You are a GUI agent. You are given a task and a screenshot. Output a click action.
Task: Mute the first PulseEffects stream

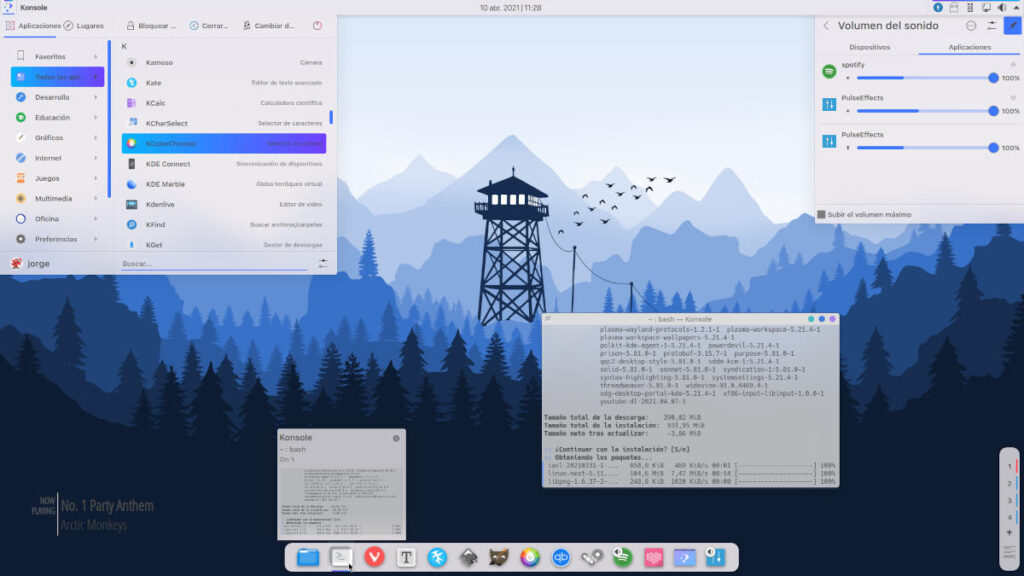pos(848,111)
